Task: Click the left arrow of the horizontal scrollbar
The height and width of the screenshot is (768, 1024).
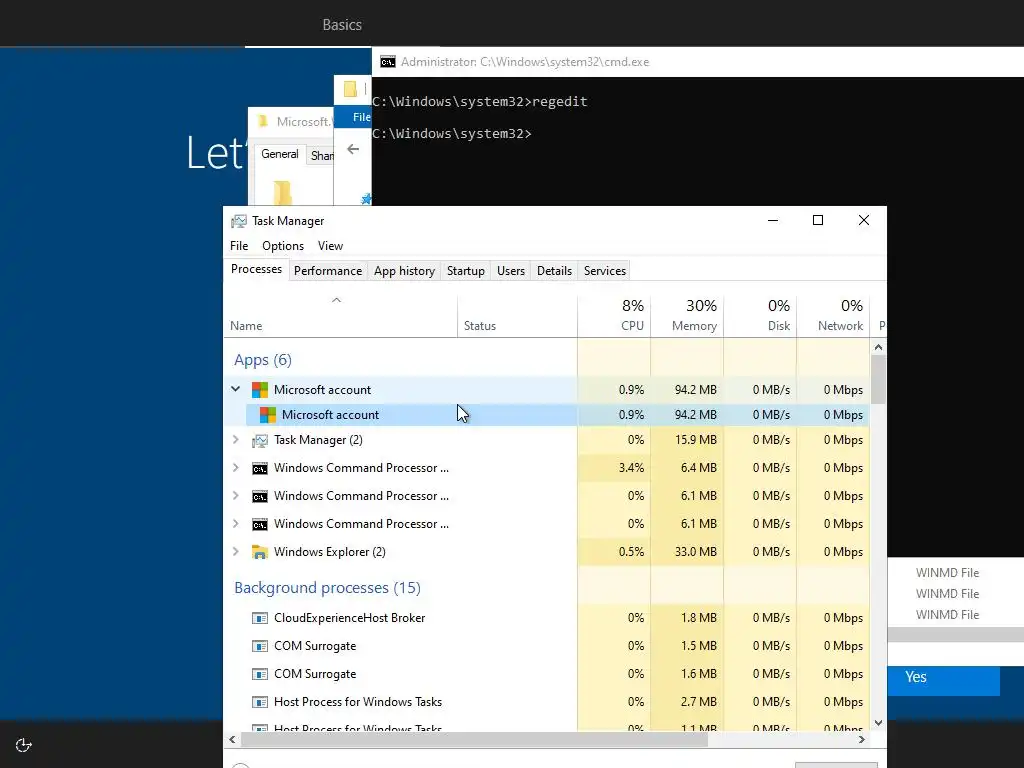Action: tap(232, 740)
